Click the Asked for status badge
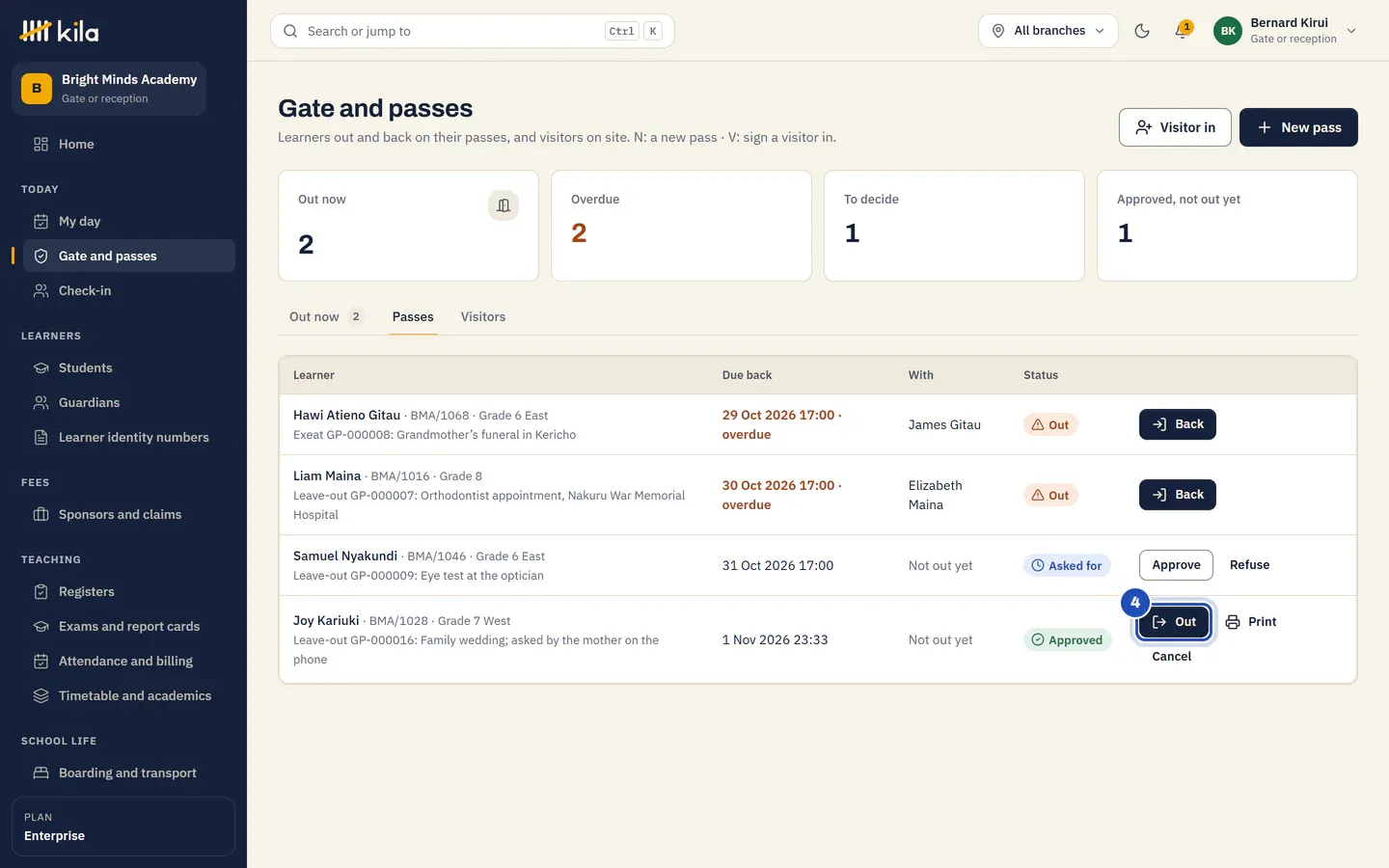Image resolution: width=1389 pixels, height=868 pixels. pyautogui.click(x=1067, y=566)
